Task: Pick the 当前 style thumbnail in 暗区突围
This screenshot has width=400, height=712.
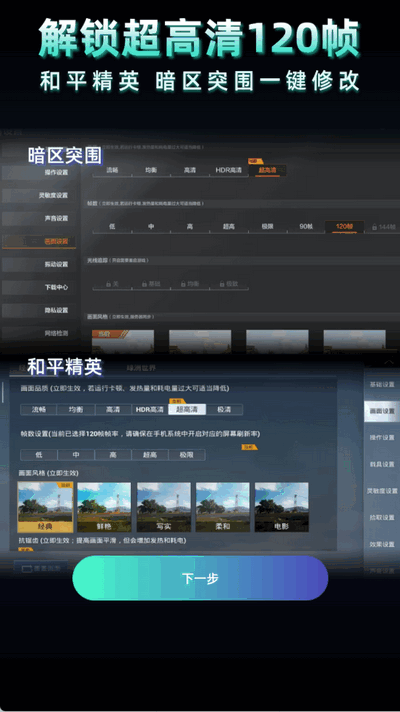Action: pos(123,341)
